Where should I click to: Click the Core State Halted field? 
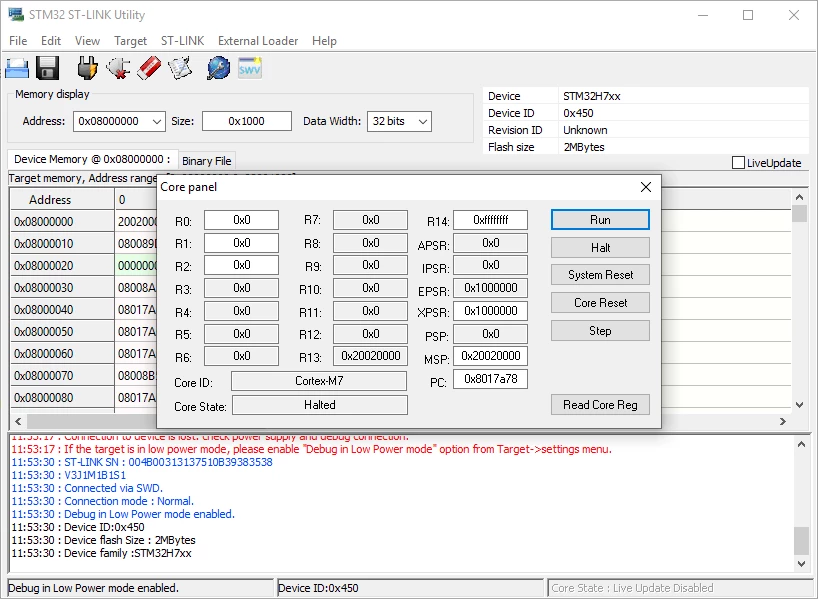click(x=320, y=405)
